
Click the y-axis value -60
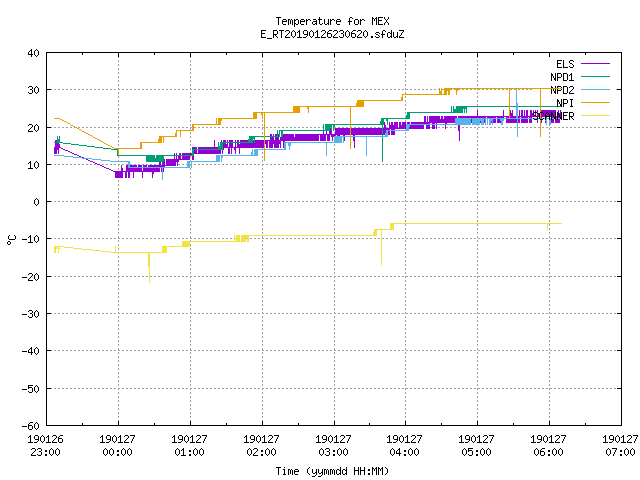click(x=31, y=426)
